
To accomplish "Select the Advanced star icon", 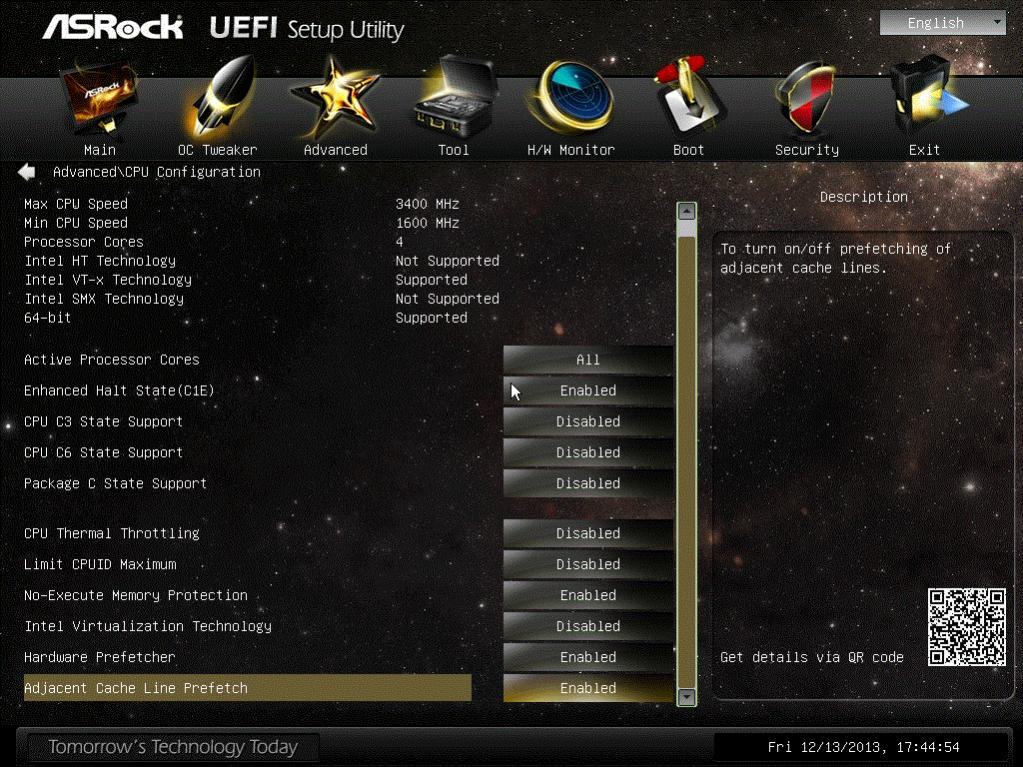I will [x=335, y=98].
